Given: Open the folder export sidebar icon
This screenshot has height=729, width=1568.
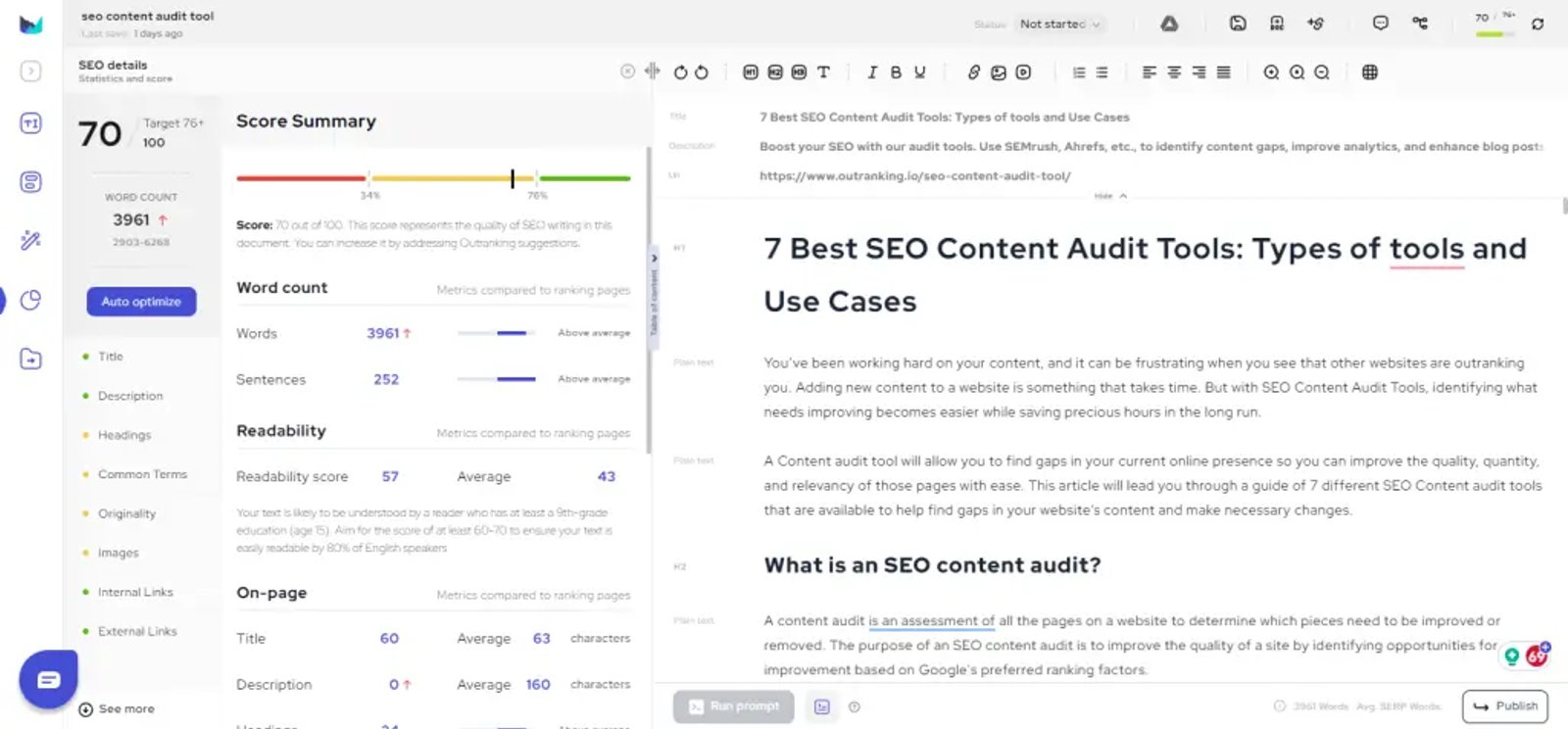Looking at the screenshot, I should [31, 359].
